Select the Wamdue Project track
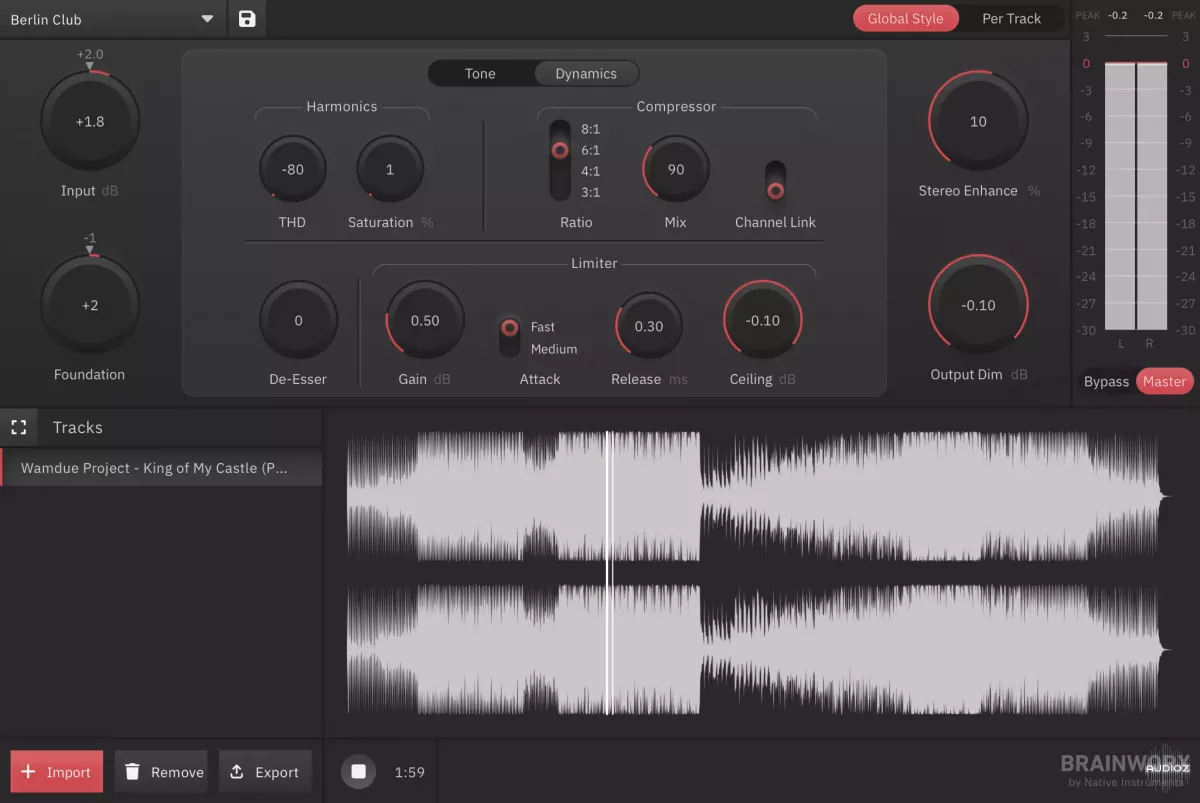Screen dimensions: 1200x803 tap(161, 468)
